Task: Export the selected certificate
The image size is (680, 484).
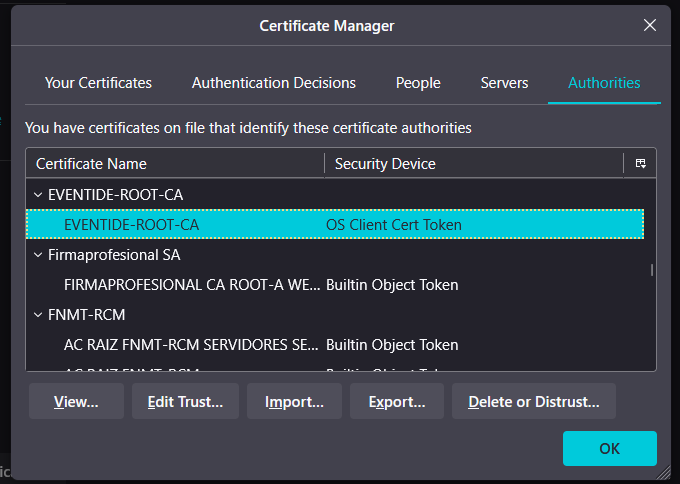Action: click(x=397, y=402)
